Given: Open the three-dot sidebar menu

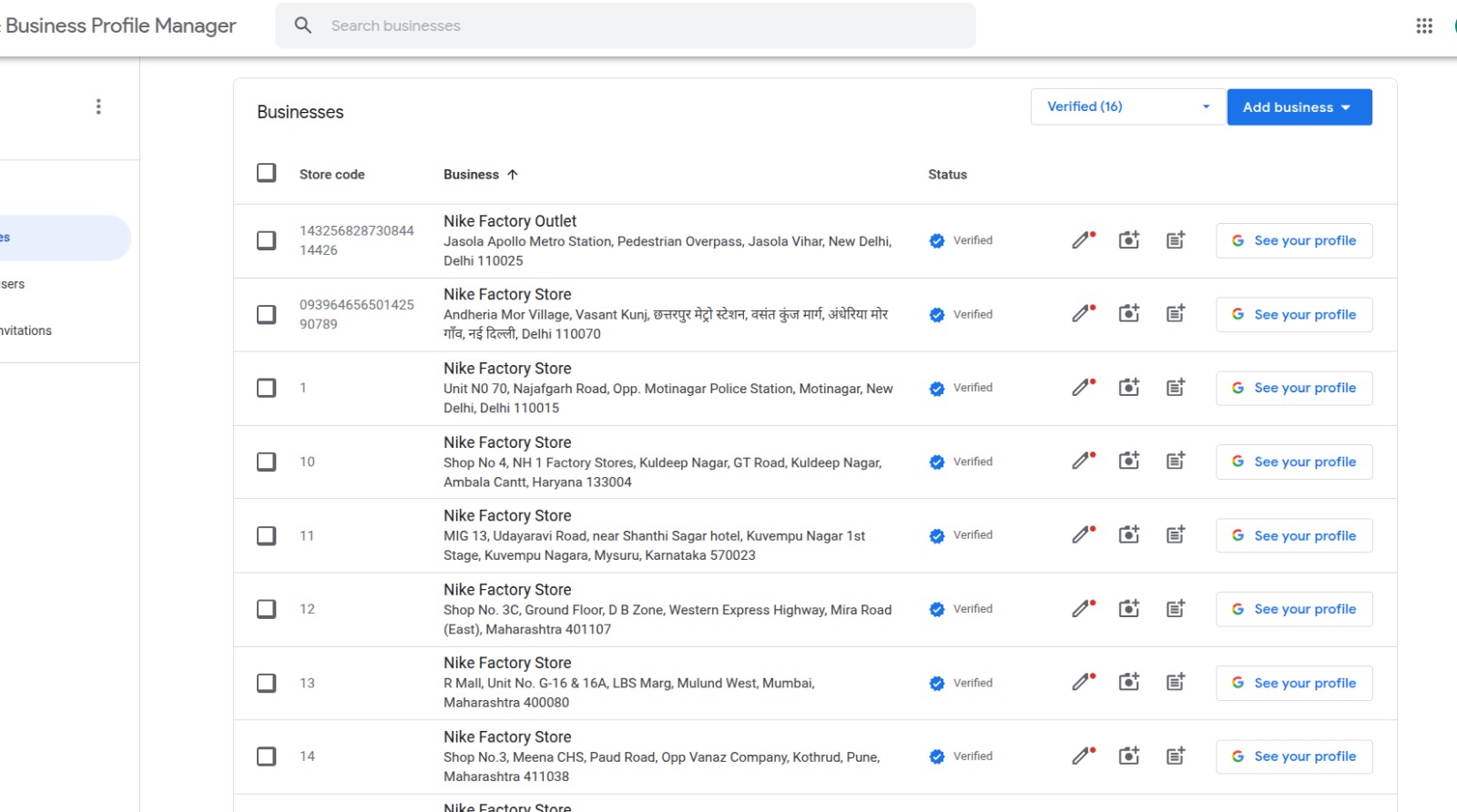Looking at the screenshot, I should [x=98, y=107].
